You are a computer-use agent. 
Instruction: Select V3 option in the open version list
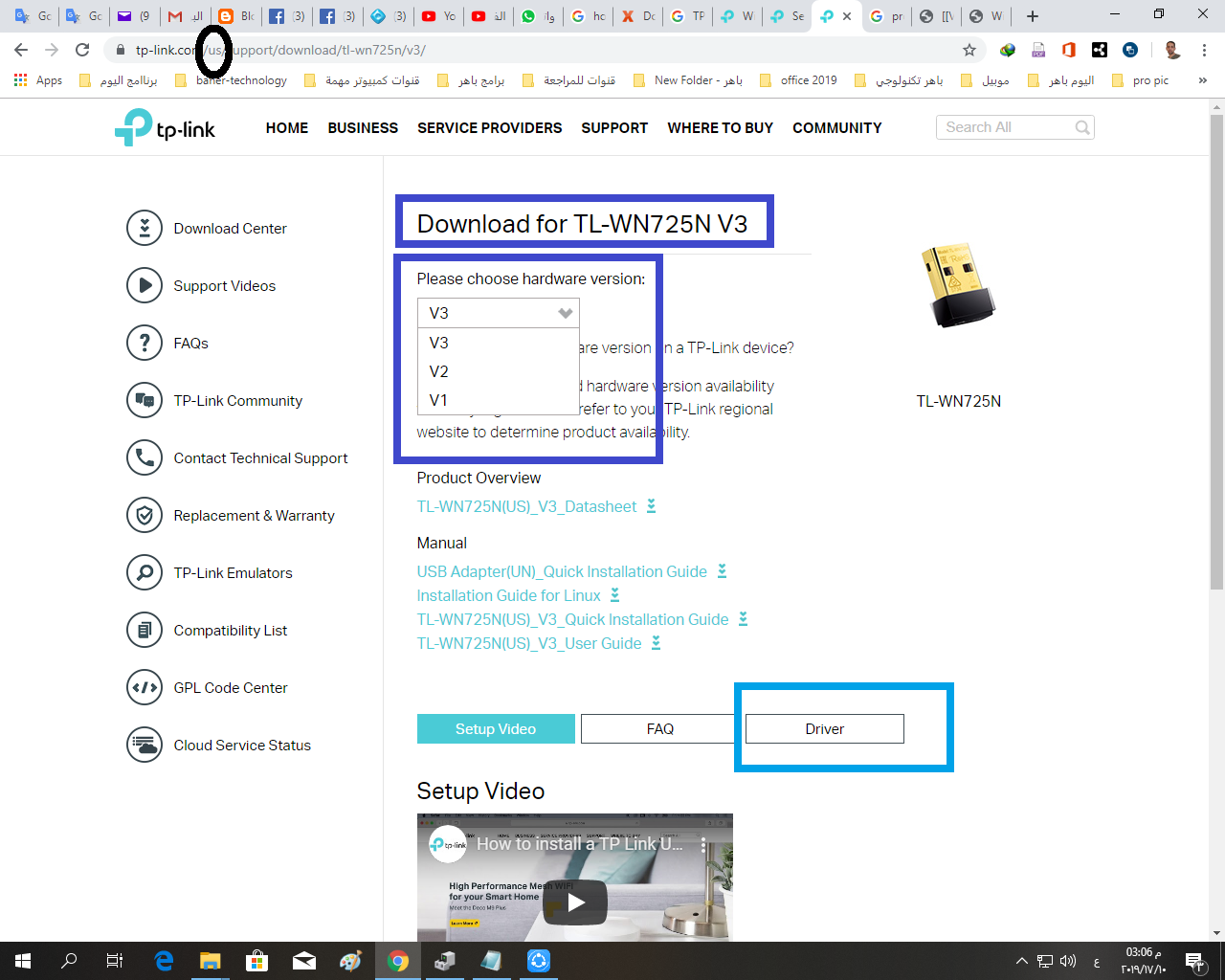pyautogui.click(x=499, y=343)
